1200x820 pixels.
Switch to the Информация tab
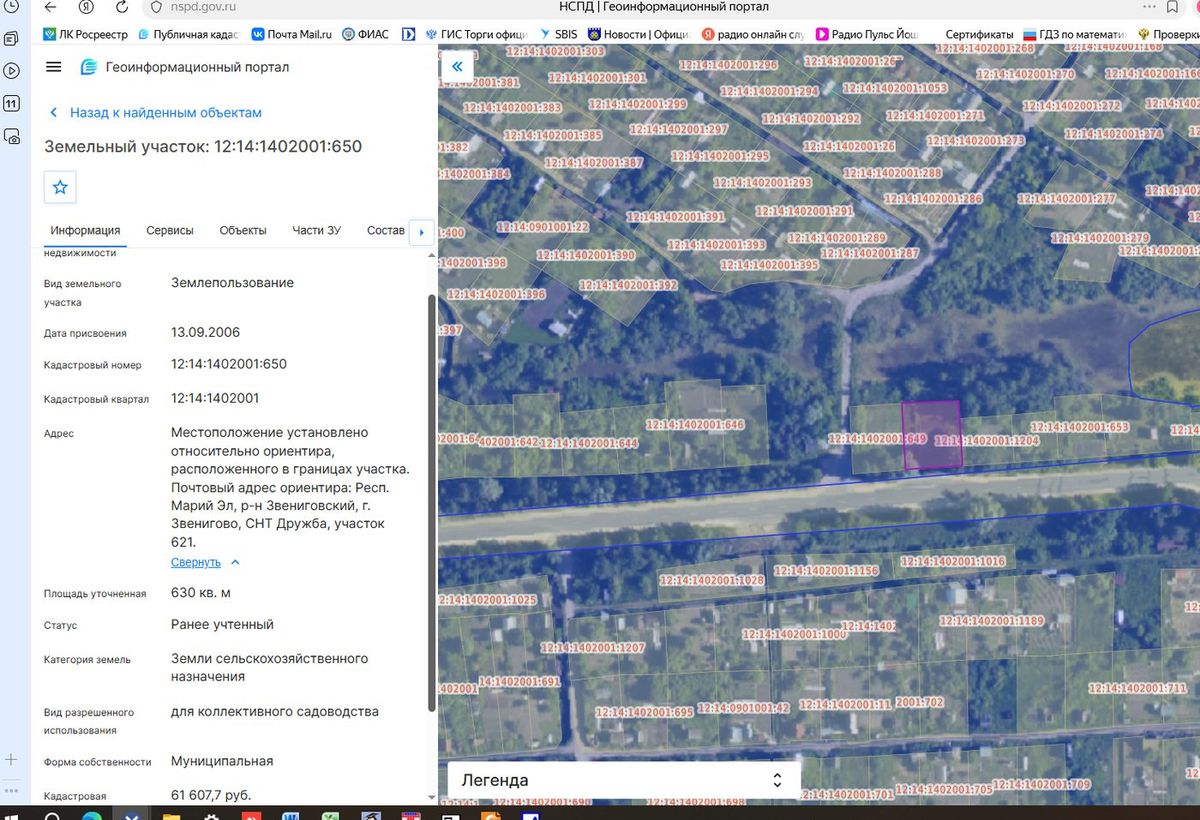tap(85, 231)
